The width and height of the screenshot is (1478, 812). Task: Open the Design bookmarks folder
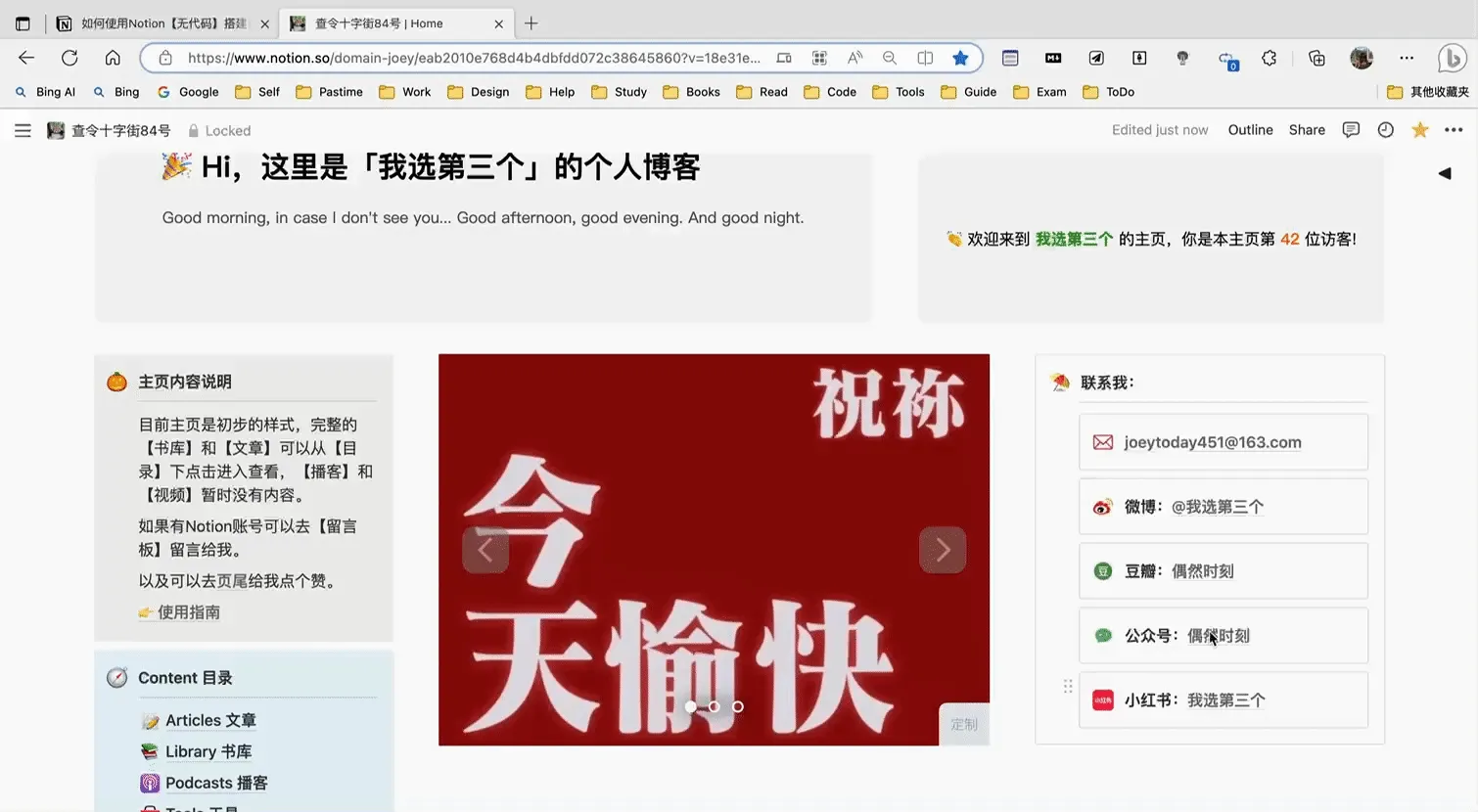pyautogui.click(x=479, y=92)
